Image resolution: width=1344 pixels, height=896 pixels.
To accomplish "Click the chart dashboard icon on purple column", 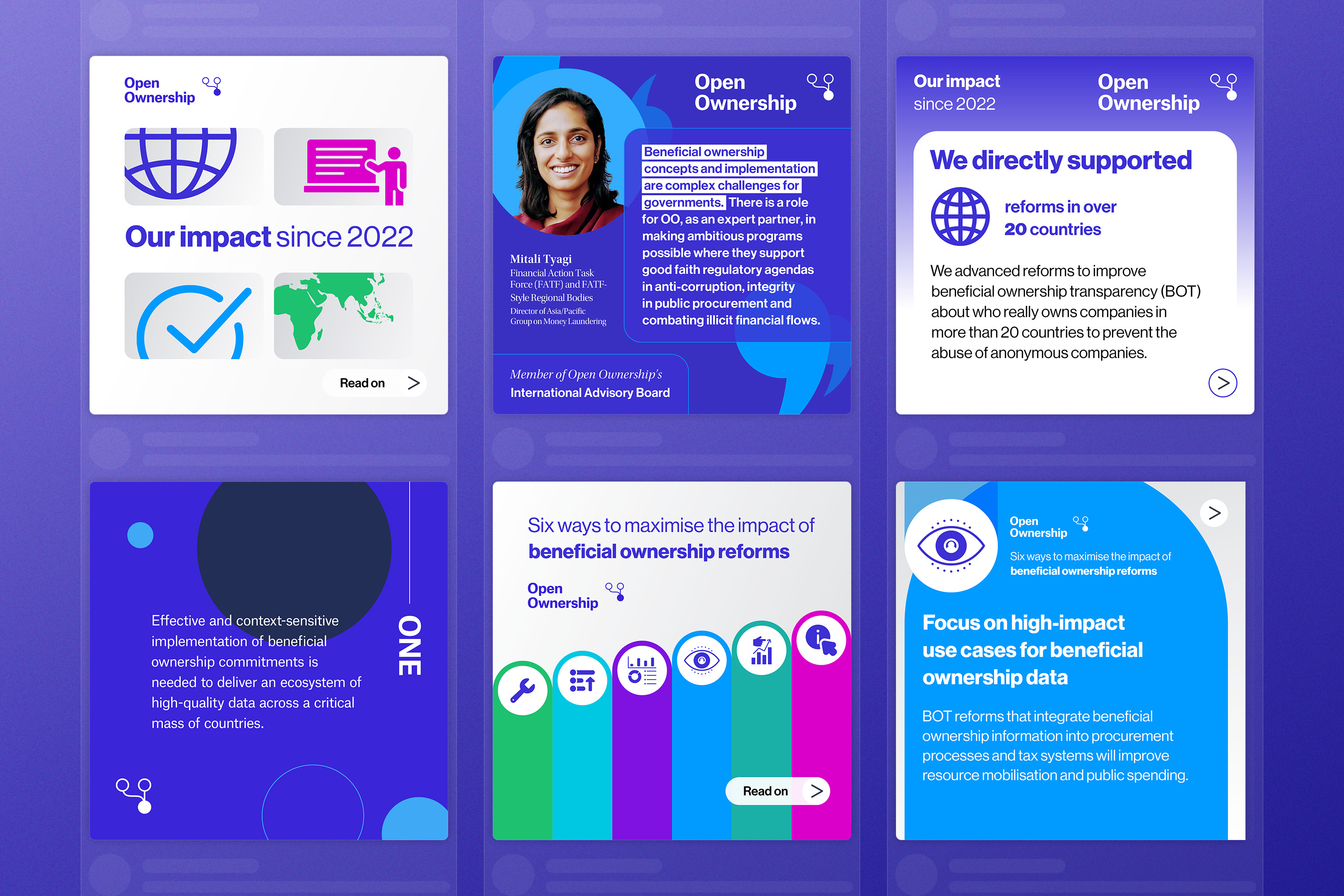I will (x=642, y=670).
